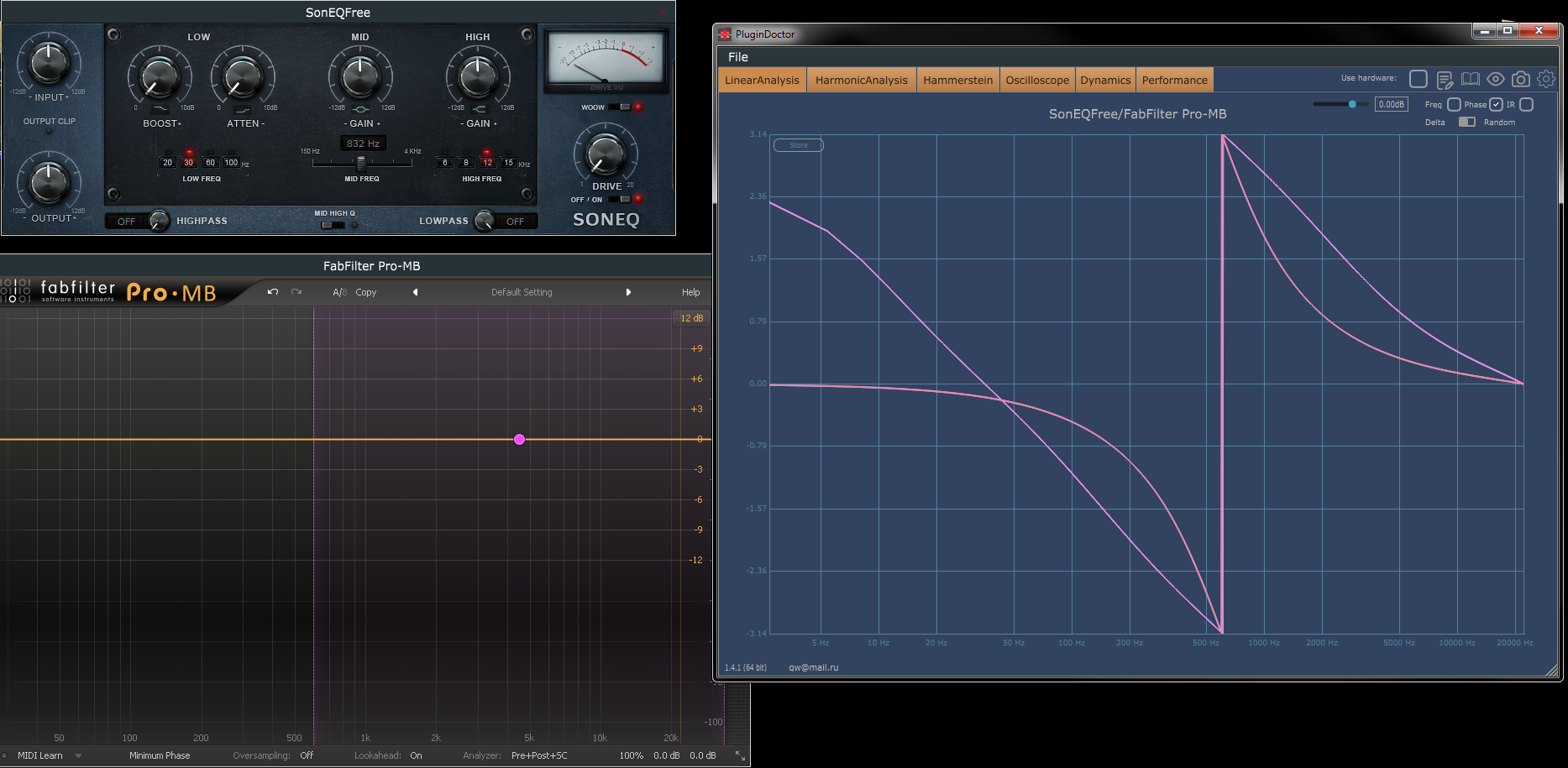Screen dimensions: 1568x768
Task: Click the PluginDoctor title bar app icon
Action: tap(725, 34)
